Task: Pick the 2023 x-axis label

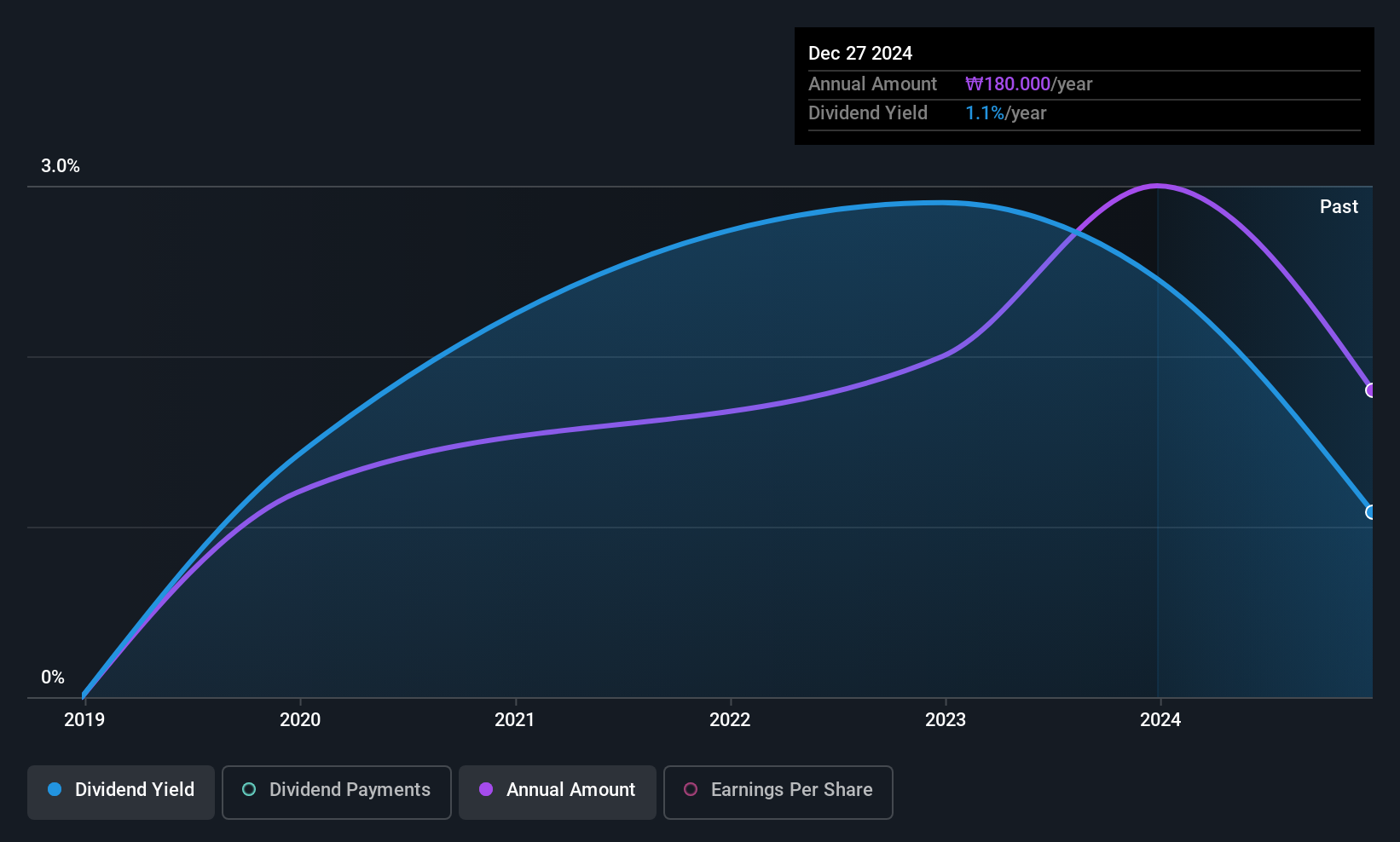Action: 946,720
